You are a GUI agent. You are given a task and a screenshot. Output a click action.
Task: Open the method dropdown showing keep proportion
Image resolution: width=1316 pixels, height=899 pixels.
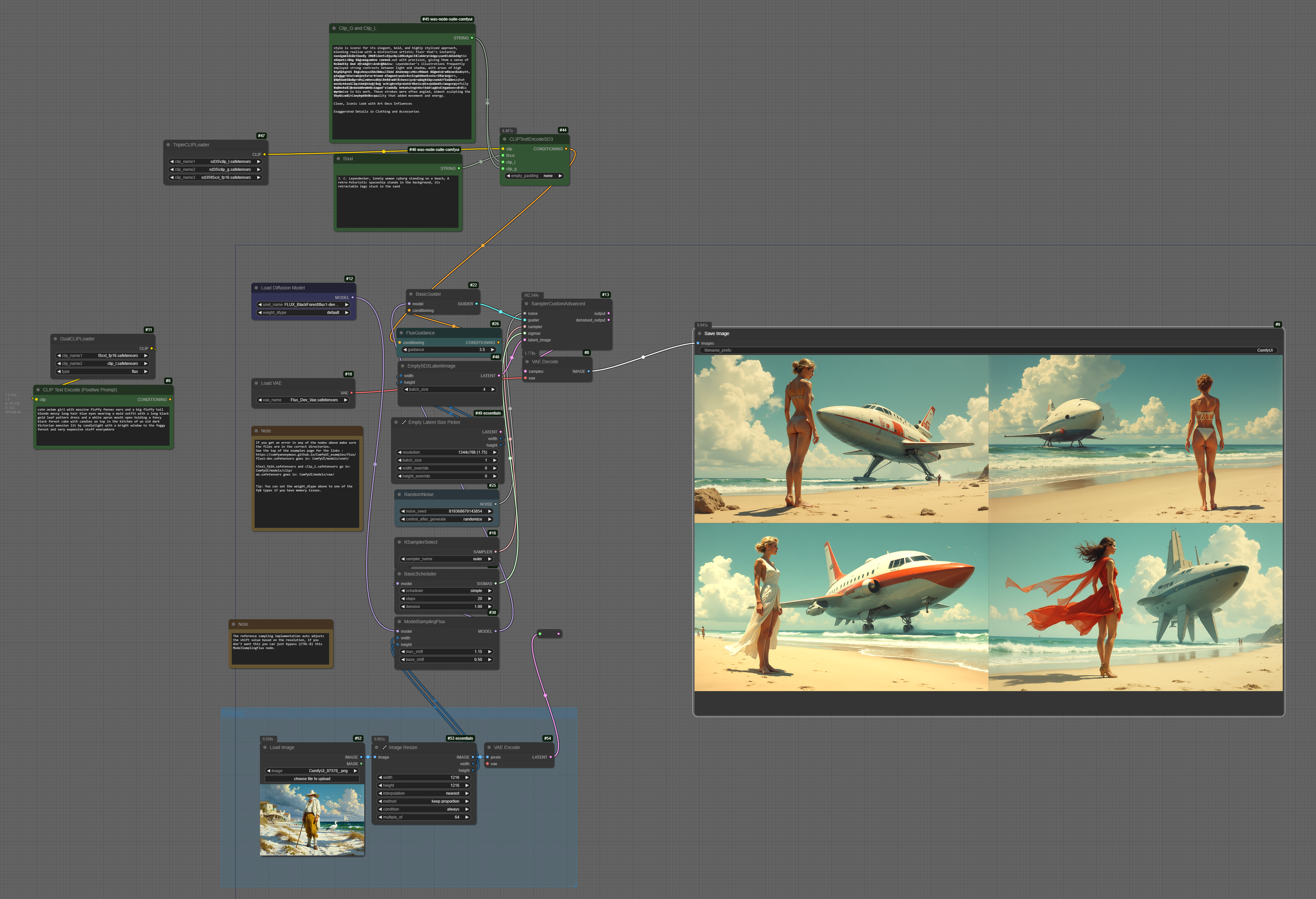(x=423, y=802)
